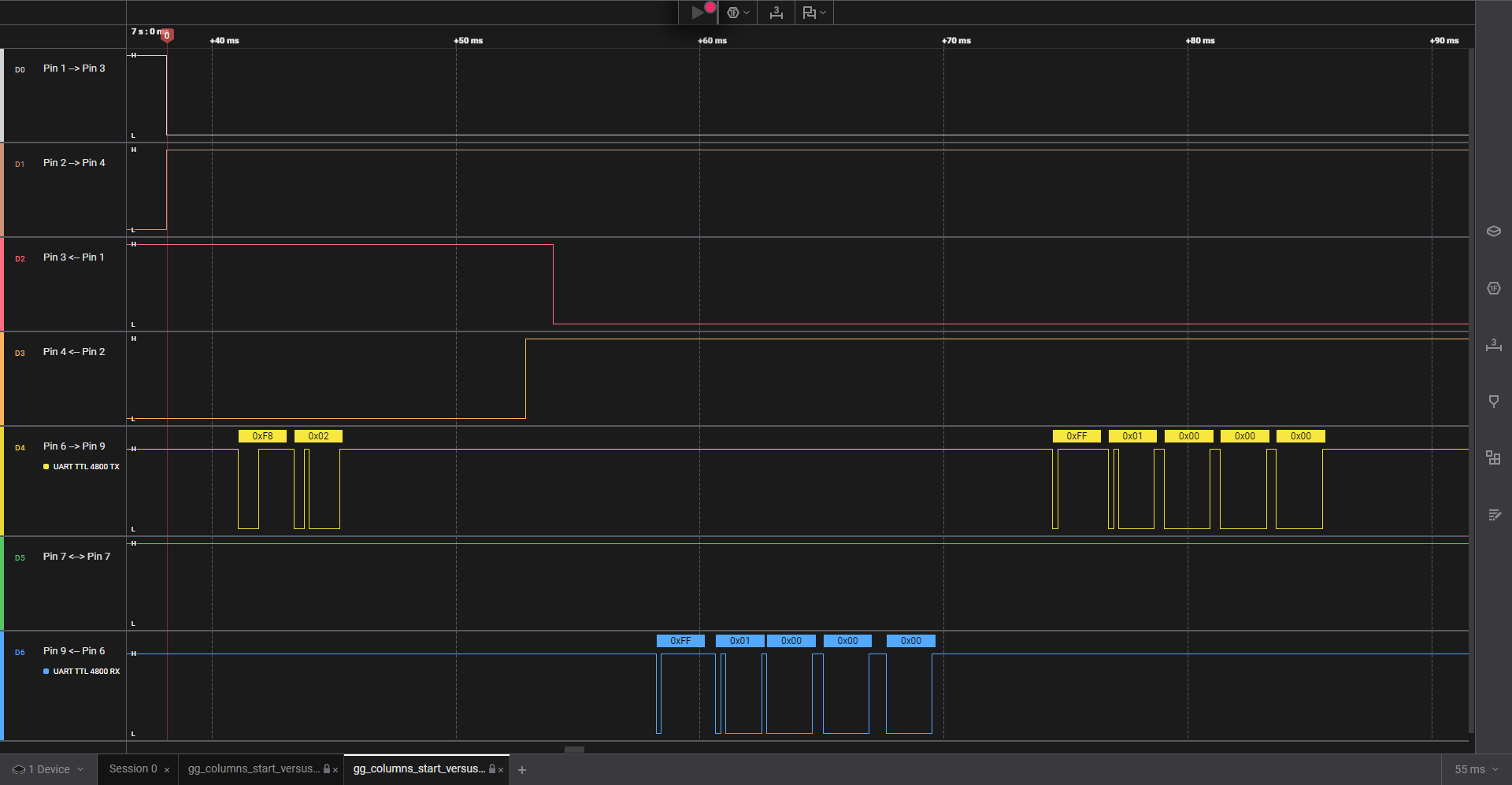This screenshot has height=785, width=1512.
Task: Click the red timing marker 0 flag
Action: [167, 35]
